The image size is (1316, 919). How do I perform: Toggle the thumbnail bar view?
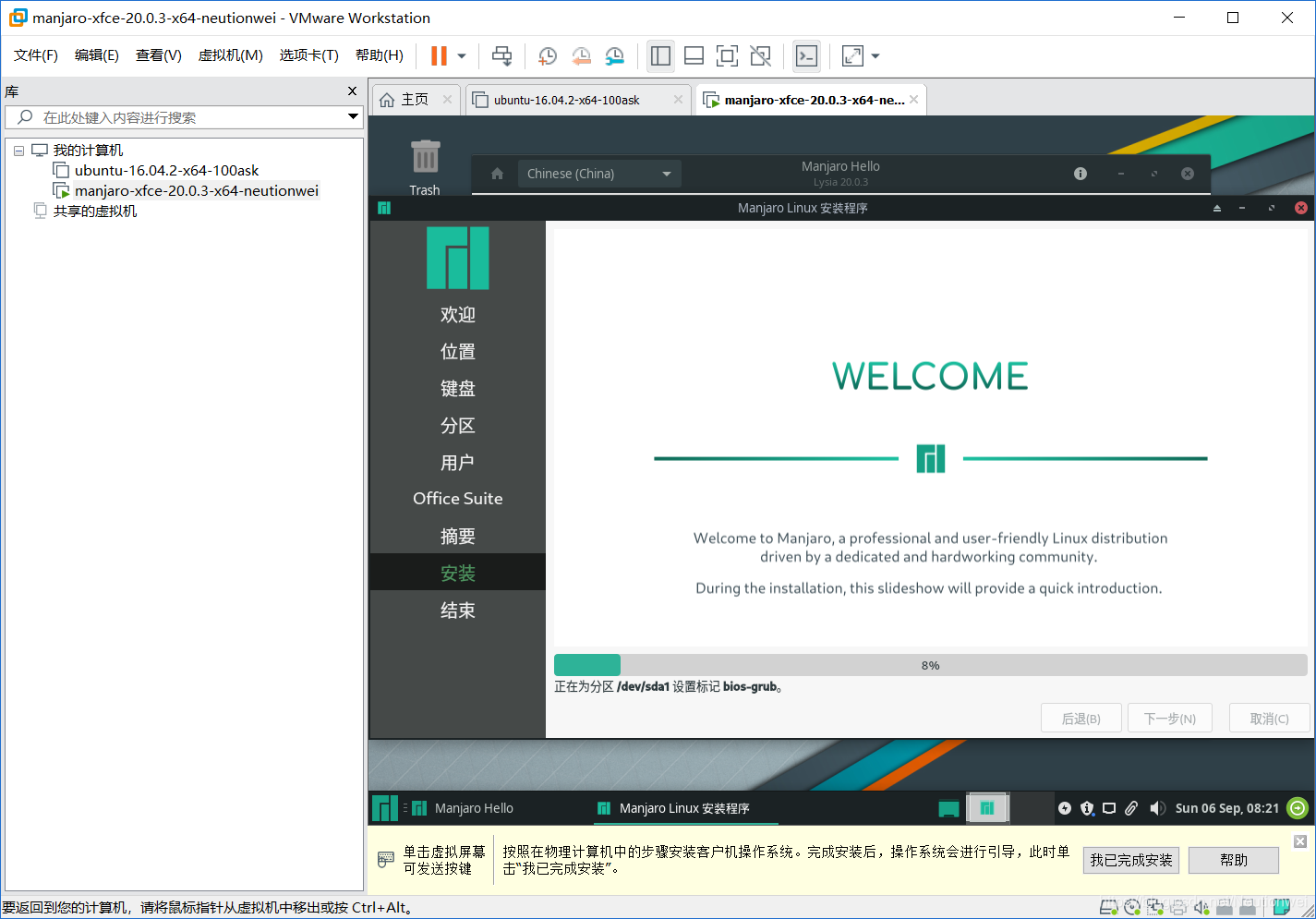click(694, 56)
